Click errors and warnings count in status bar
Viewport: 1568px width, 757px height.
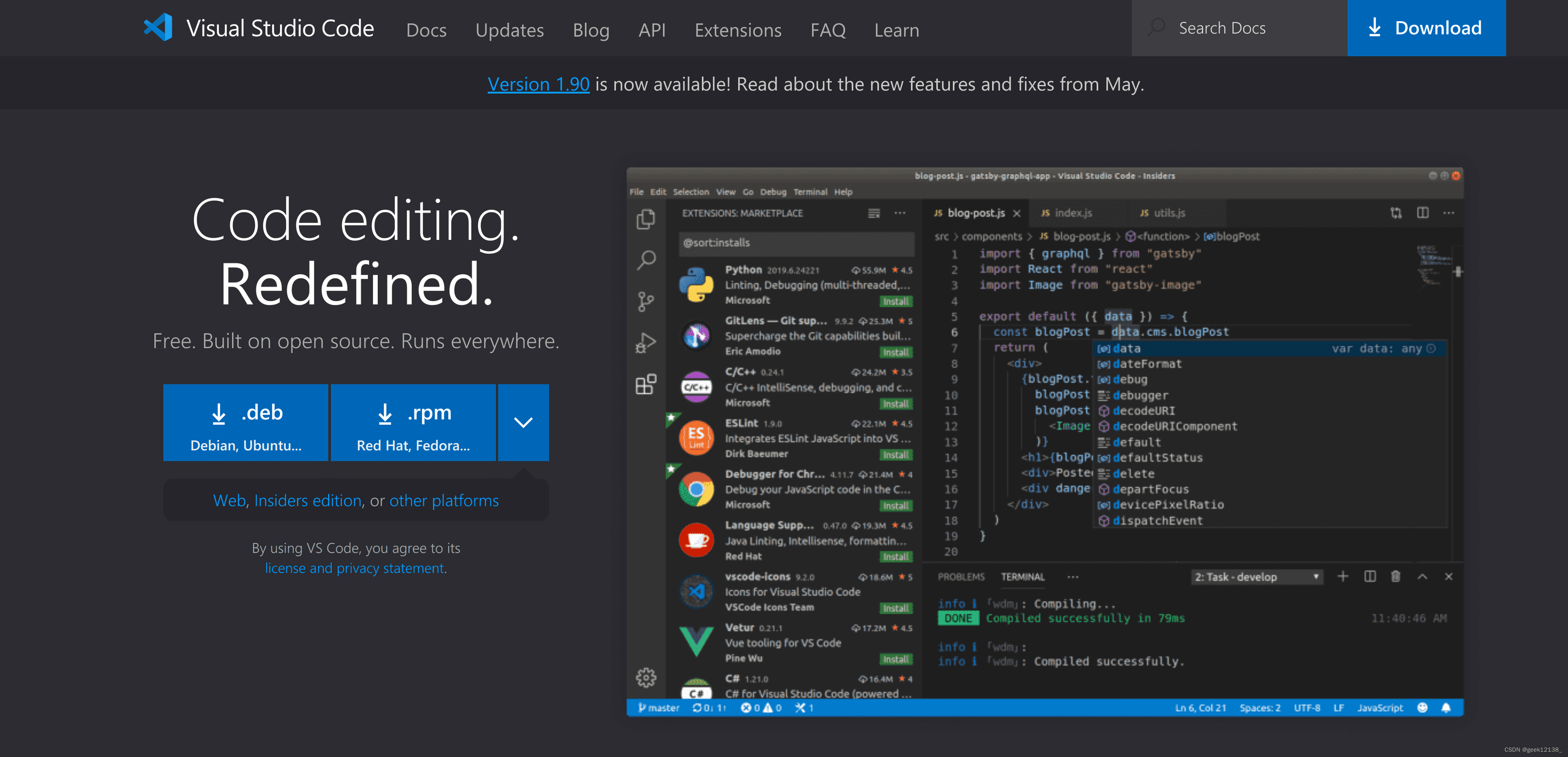pyautogui.click(x=761, y=708)
